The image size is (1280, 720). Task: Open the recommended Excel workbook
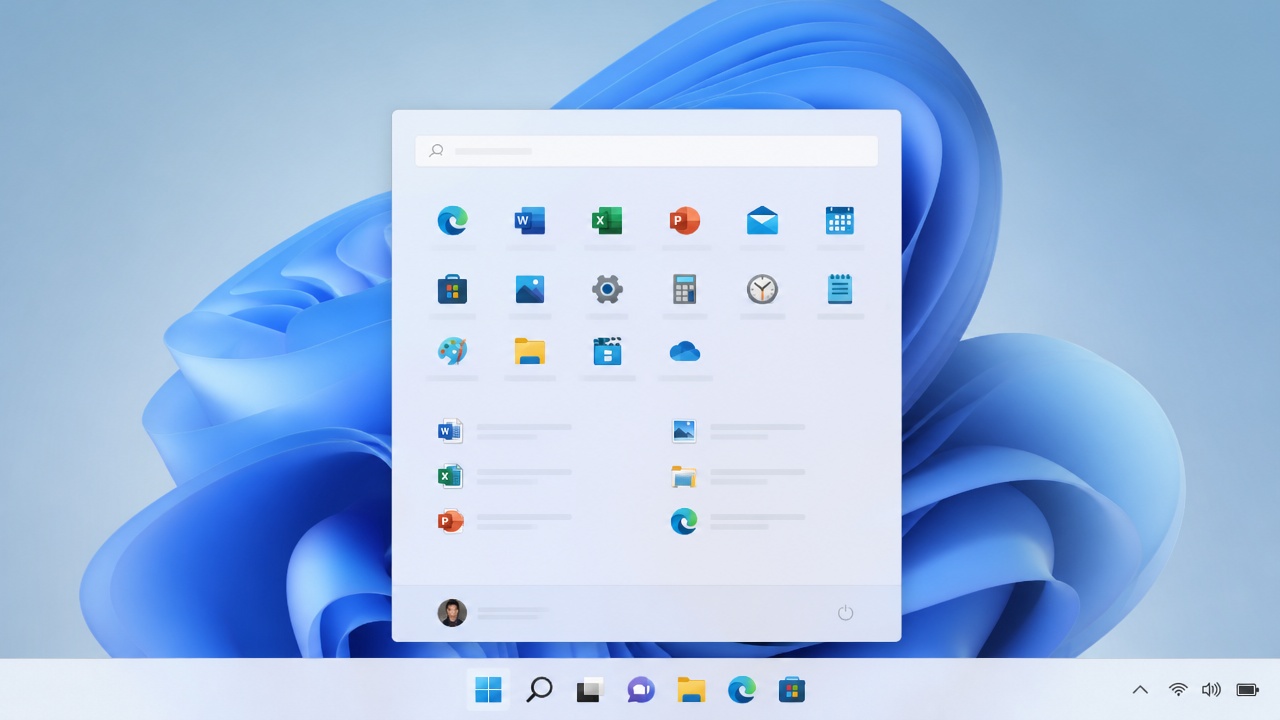tap(450, 476)
